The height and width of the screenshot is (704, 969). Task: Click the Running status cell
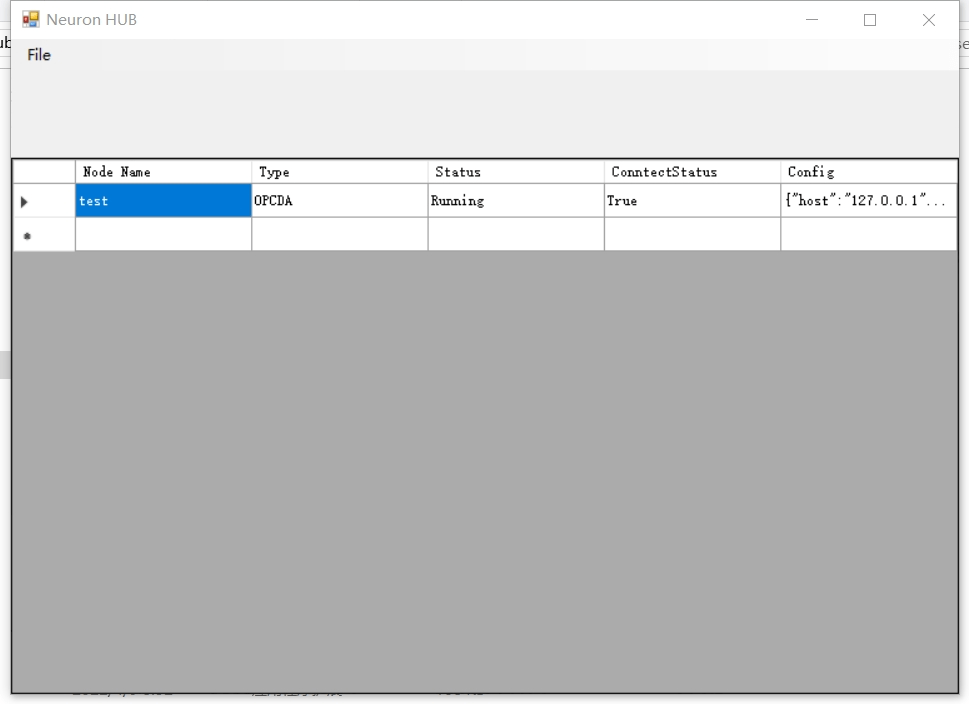[x=515, y=201]
